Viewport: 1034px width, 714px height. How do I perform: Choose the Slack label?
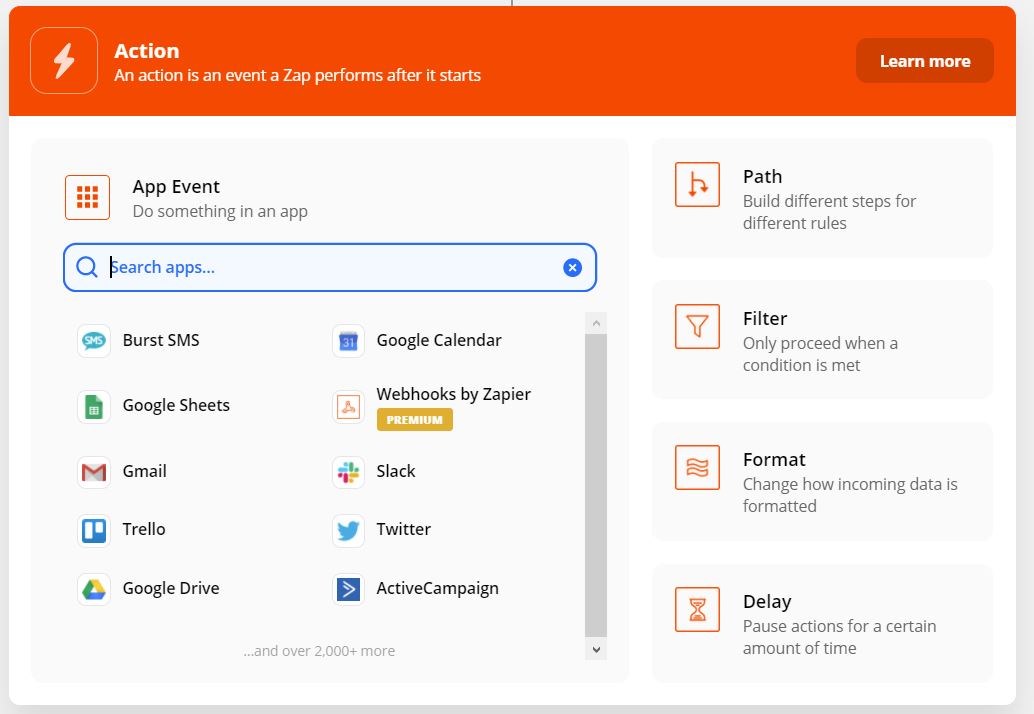(396, 471)
